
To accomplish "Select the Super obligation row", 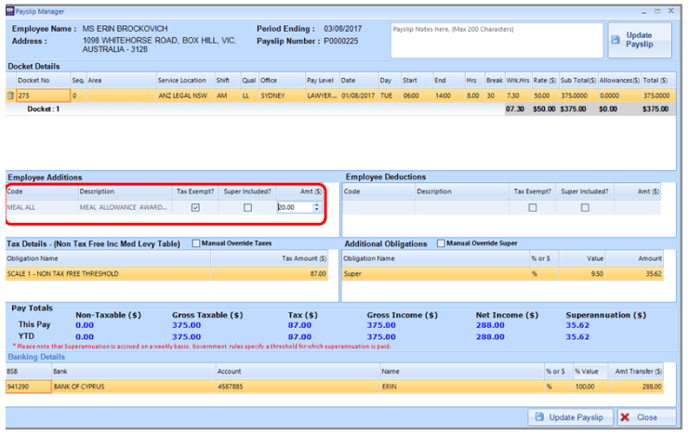I will 502,274.
